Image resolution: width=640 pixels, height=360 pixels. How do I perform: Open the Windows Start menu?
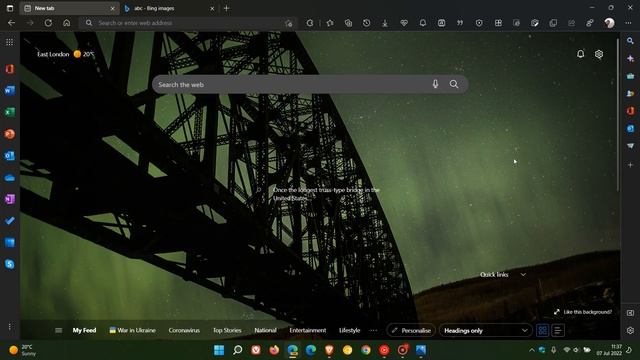[219, 350]
